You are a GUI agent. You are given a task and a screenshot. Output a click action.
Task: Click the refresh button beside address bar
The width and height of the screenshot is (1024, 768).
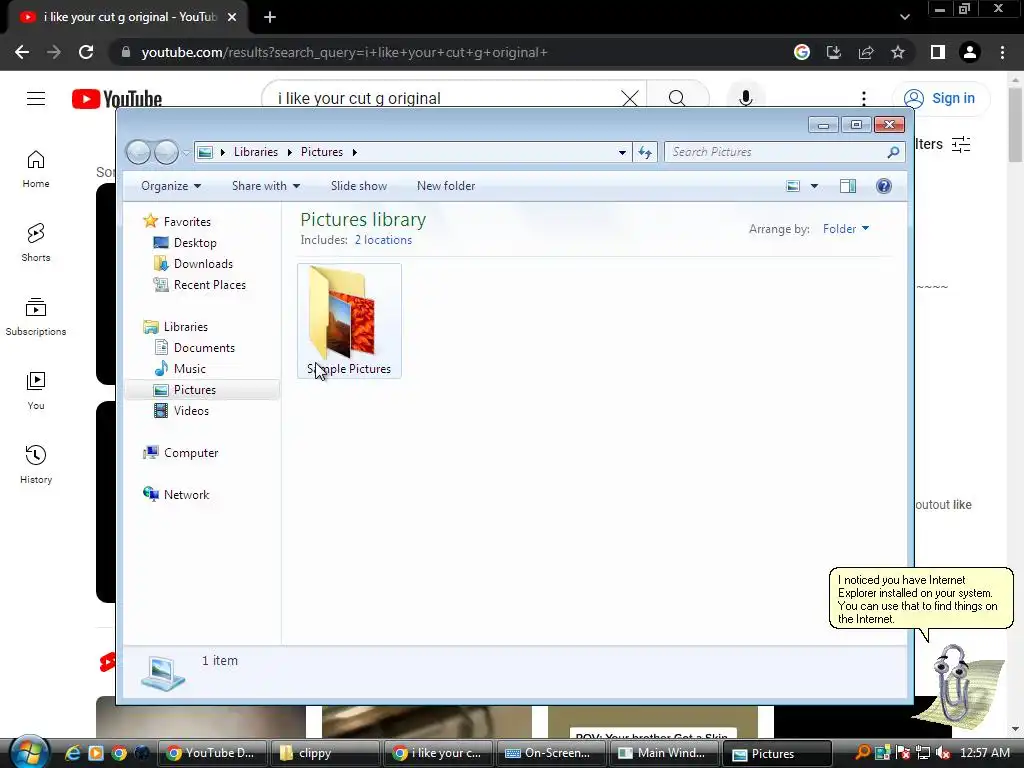(645, 152)
